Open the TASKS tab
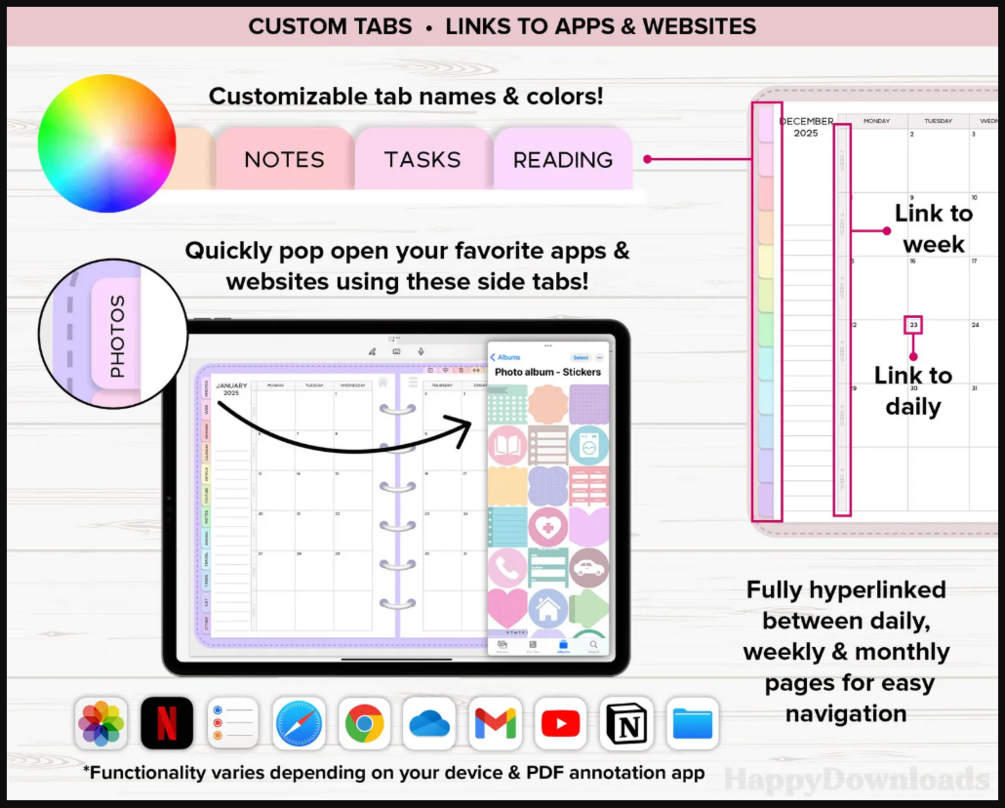The image size is (1005, 808). (x=423, y=158)
